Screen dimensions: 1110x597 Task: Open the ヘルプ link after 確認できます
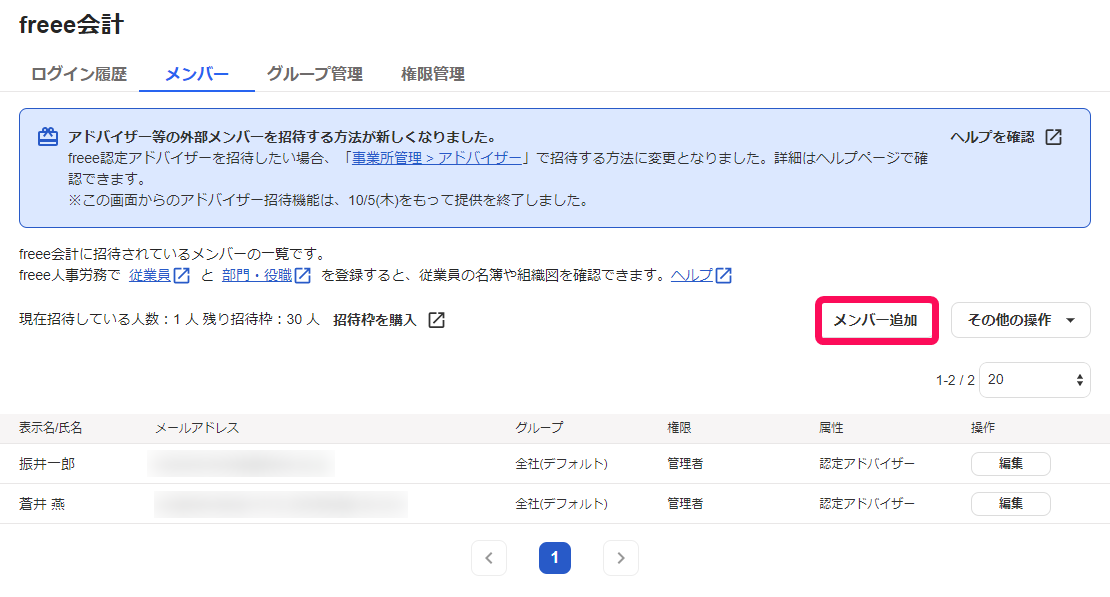click(x=692, y=275)
